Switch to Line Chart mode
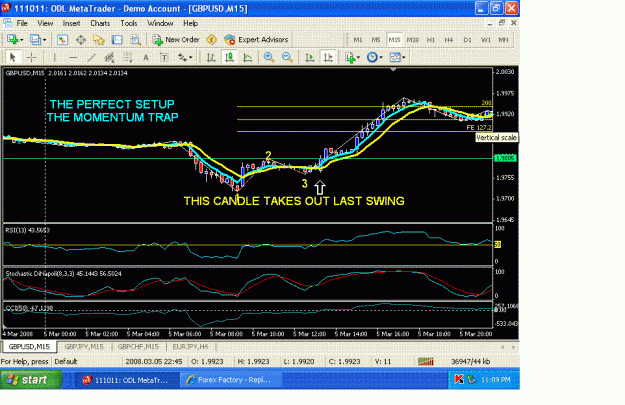The height and width of the screenshot is (405, 625). (248, 57)
